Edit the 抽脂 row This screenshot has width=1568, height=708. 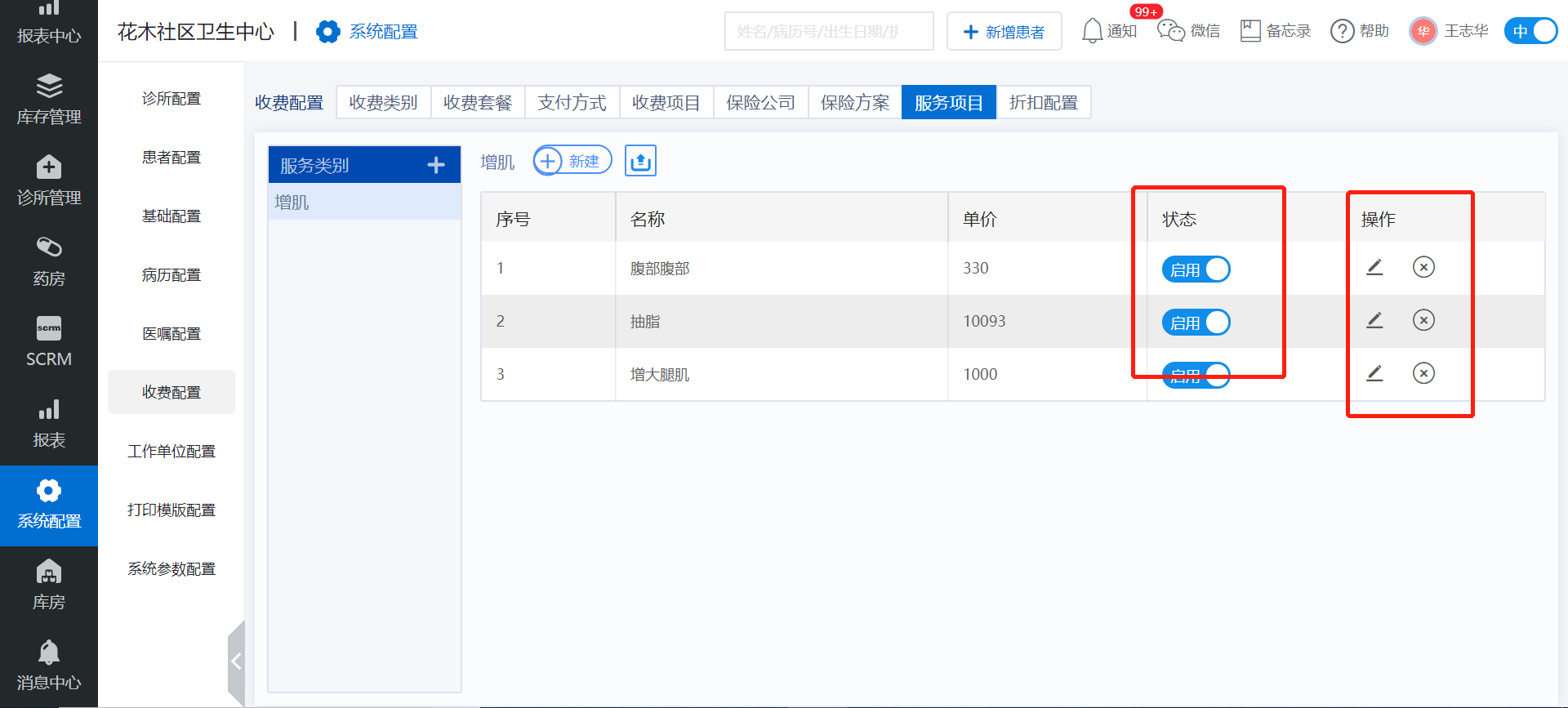click(1374, 320)
